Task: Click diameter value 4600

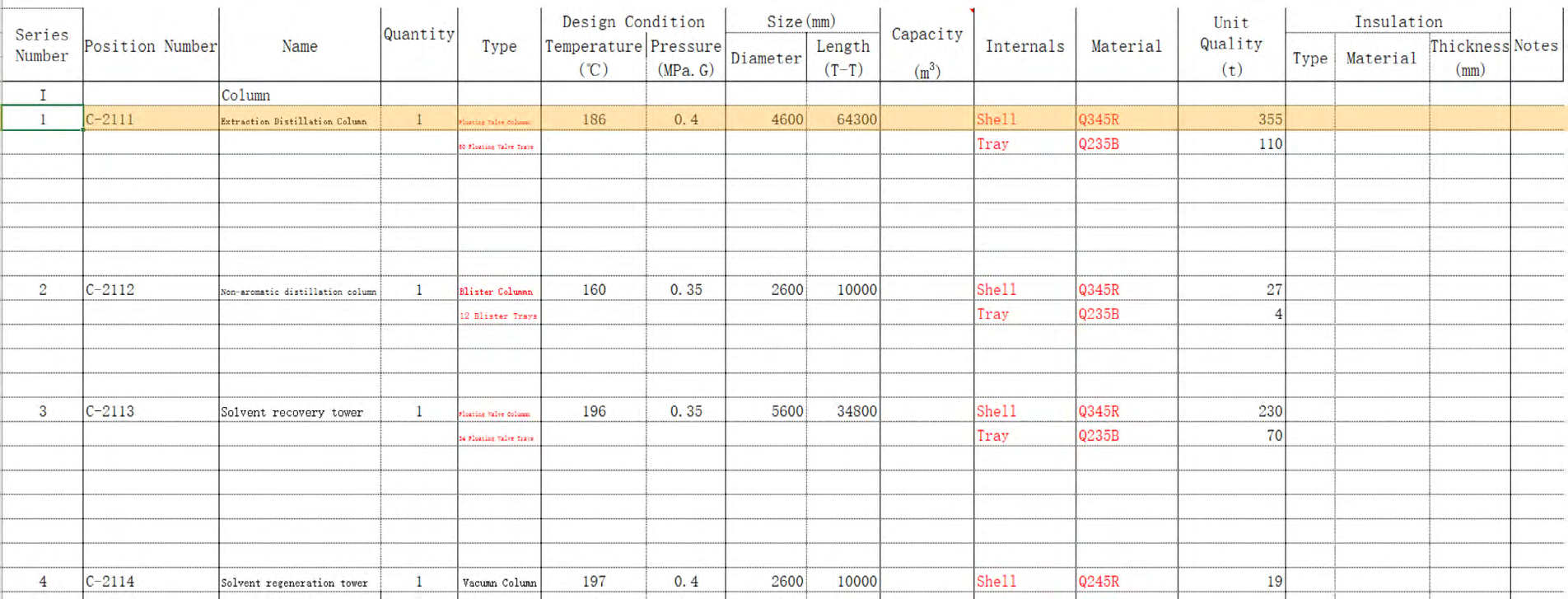Action: (x=766, y=119)
